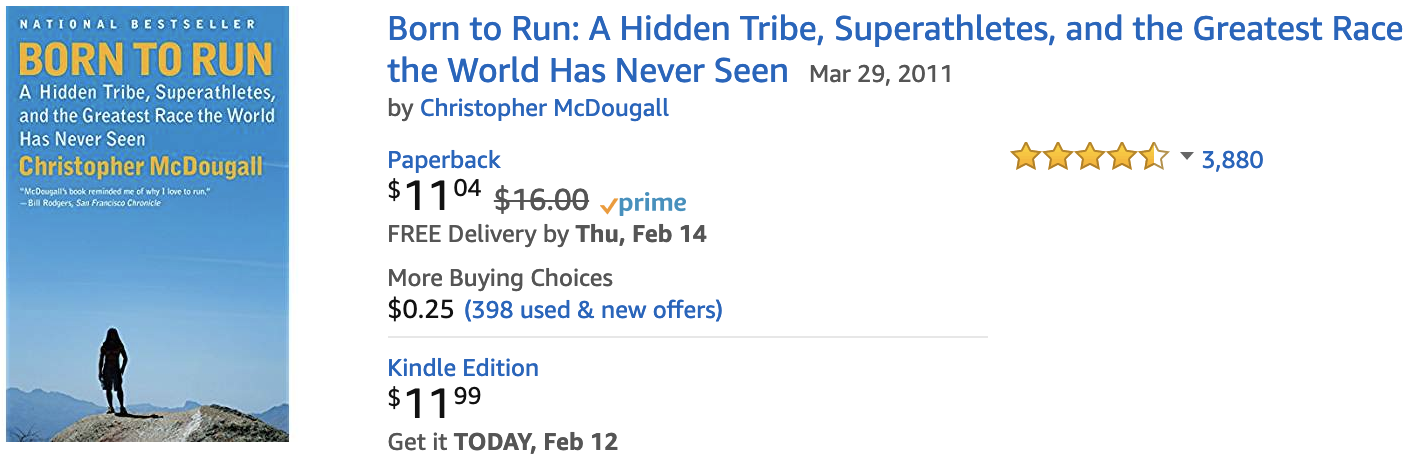Click the $11.04 paperback price
Image resolution: width=1414 pixels, height=462 pixels.
(x=435, y=196)
